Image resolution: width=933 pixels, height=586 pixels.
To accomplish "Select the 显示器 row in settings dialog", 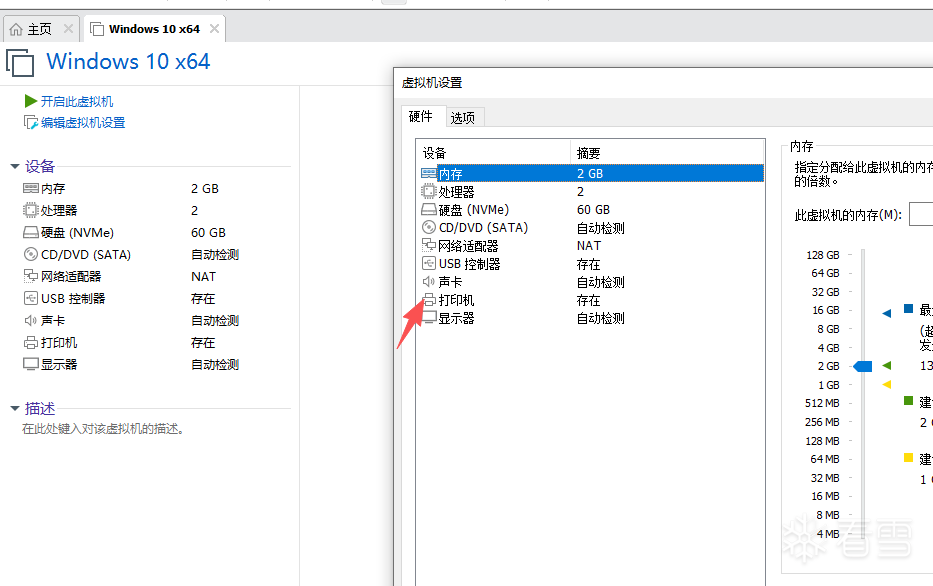I will click(x=591, y=318).
